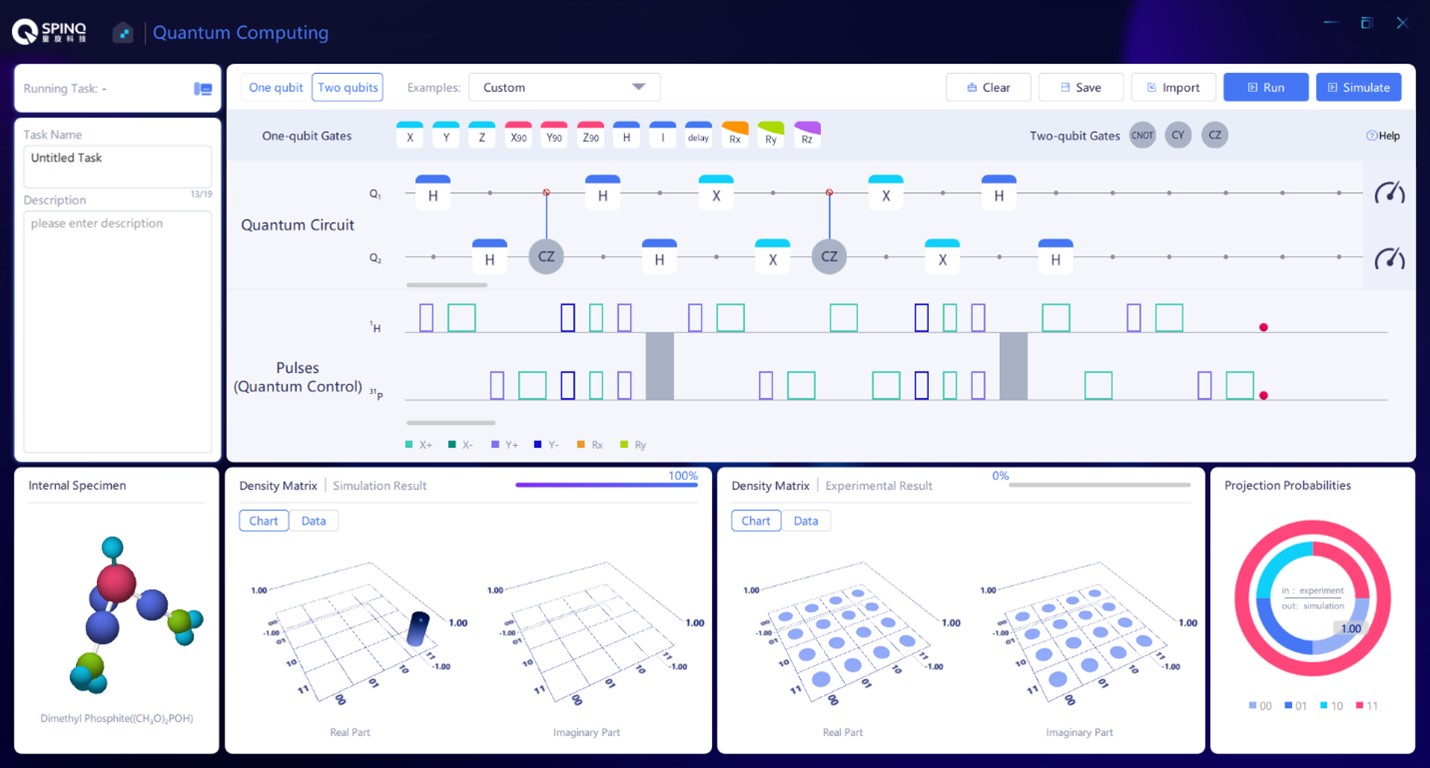Image resolution: width=1430 pixels, height=768 pixels.
Task: Click the Quantum Circuit horizontal scrollbar
Action: [447, 285]
